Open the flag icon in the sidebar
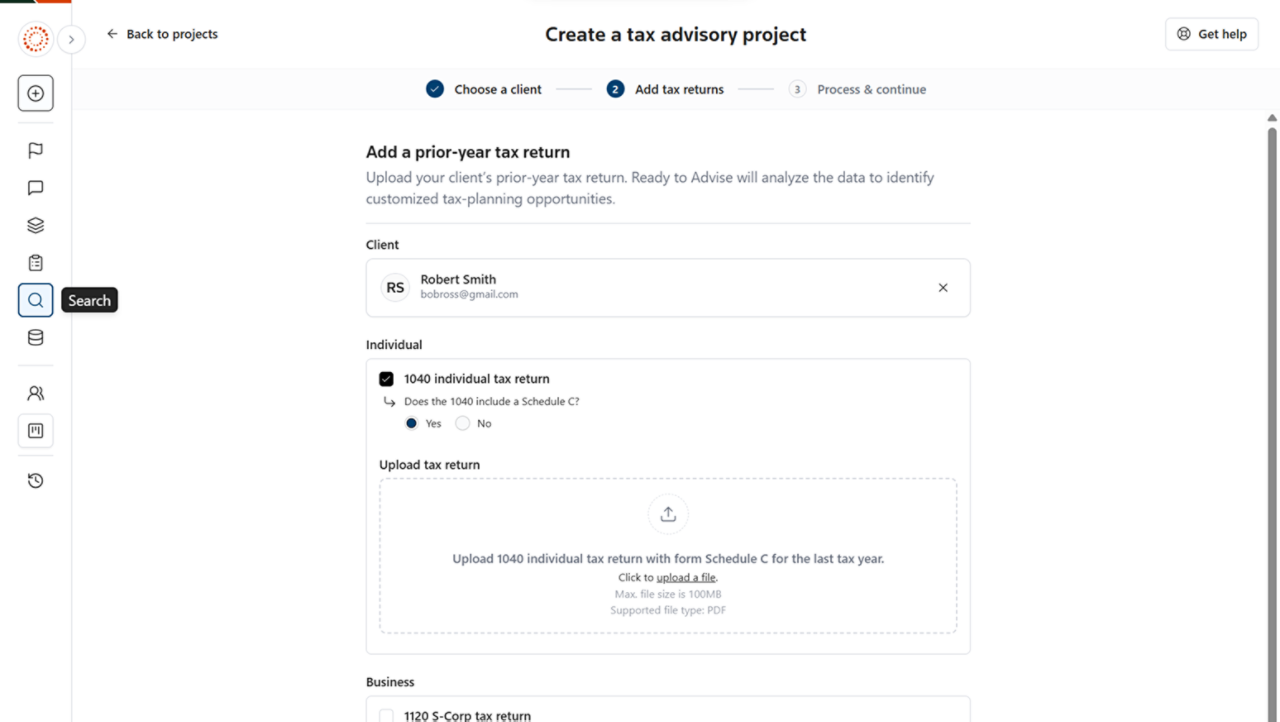 point(35,151)
